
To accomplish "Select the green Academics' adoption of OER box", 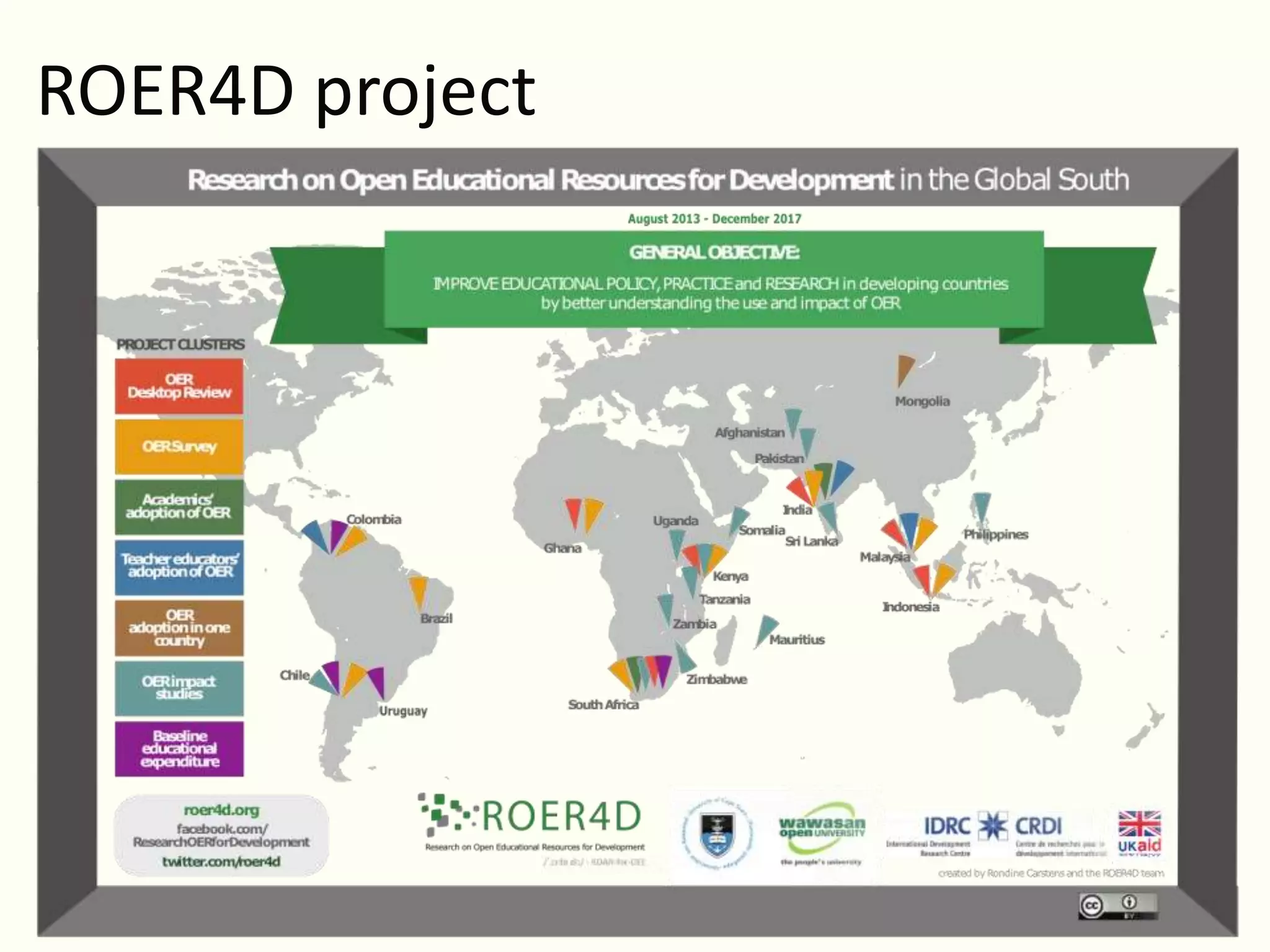I will pos(179,506).
